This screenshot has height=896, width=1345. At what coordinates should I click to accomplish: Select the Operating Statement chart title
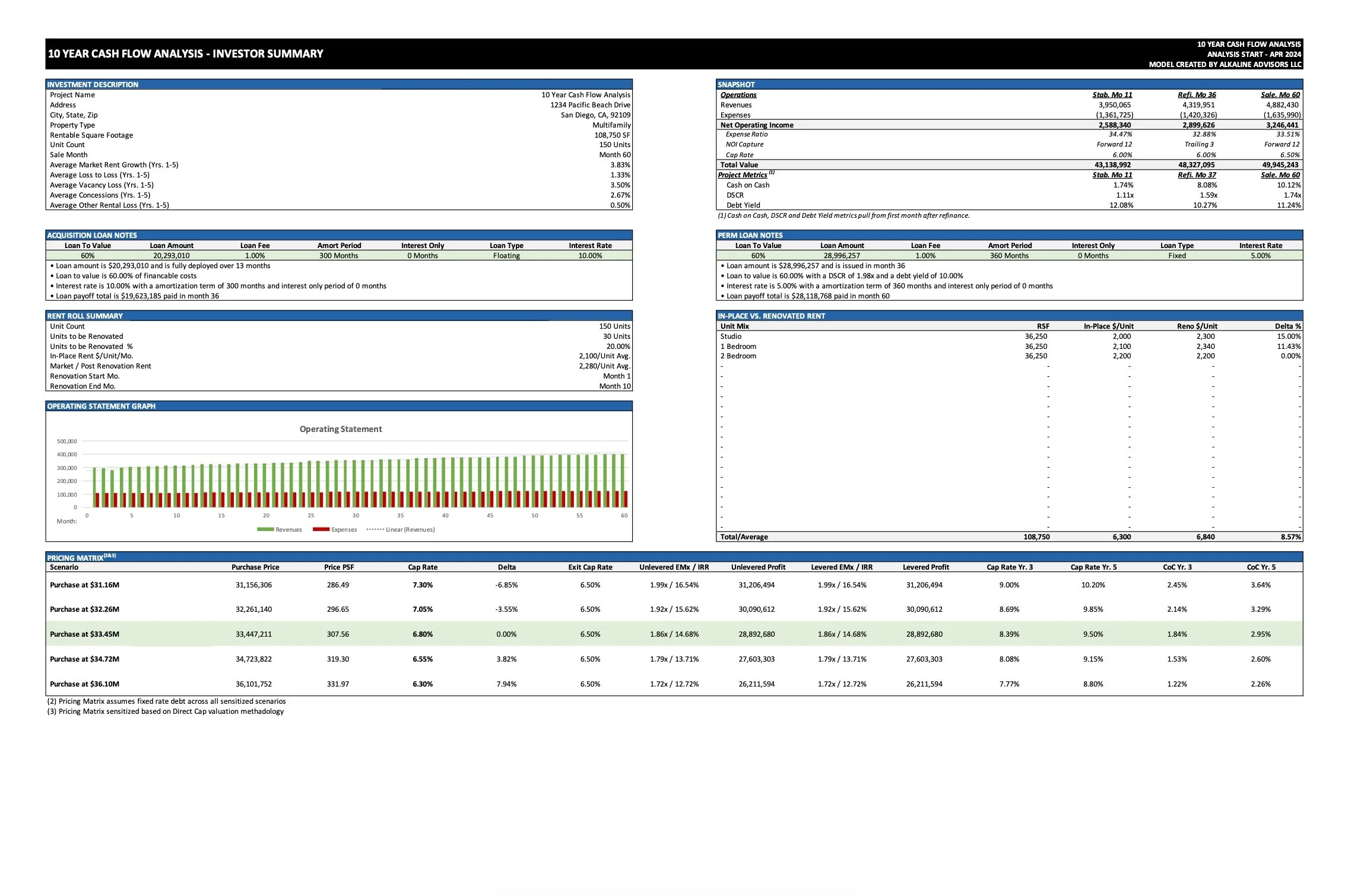340,429
